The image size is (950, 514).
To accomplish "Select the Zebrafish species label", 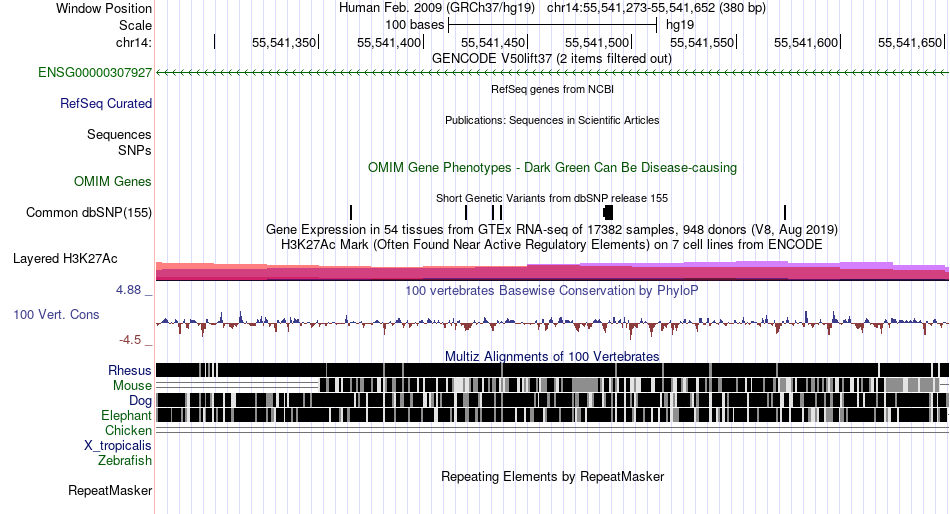I will (x=125, y=461).
